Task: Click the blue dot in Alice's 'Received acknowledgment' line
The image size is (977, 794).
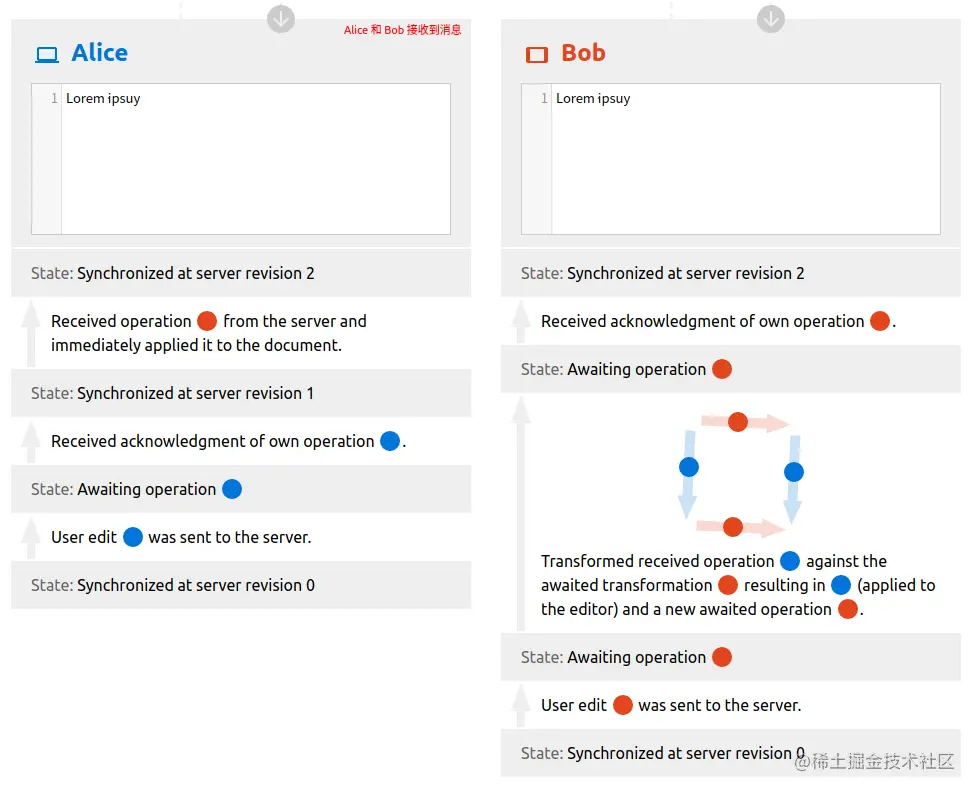Action: (x=390, y=441)
